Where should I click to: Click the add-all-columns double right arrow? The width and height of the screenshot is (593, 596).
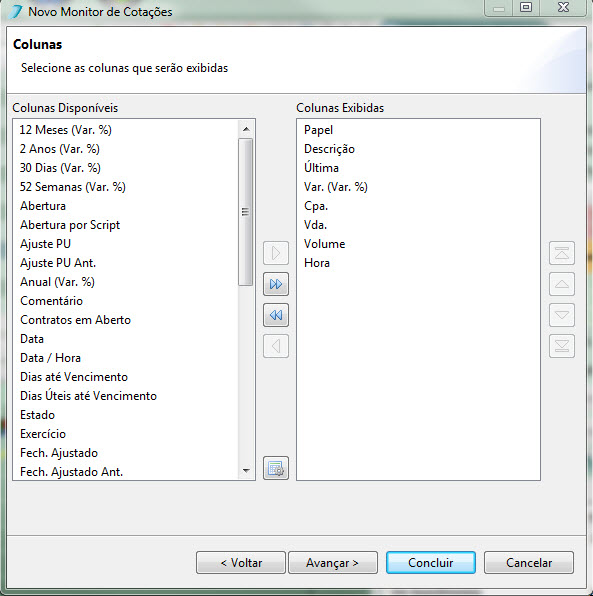[x=276, y=284]
